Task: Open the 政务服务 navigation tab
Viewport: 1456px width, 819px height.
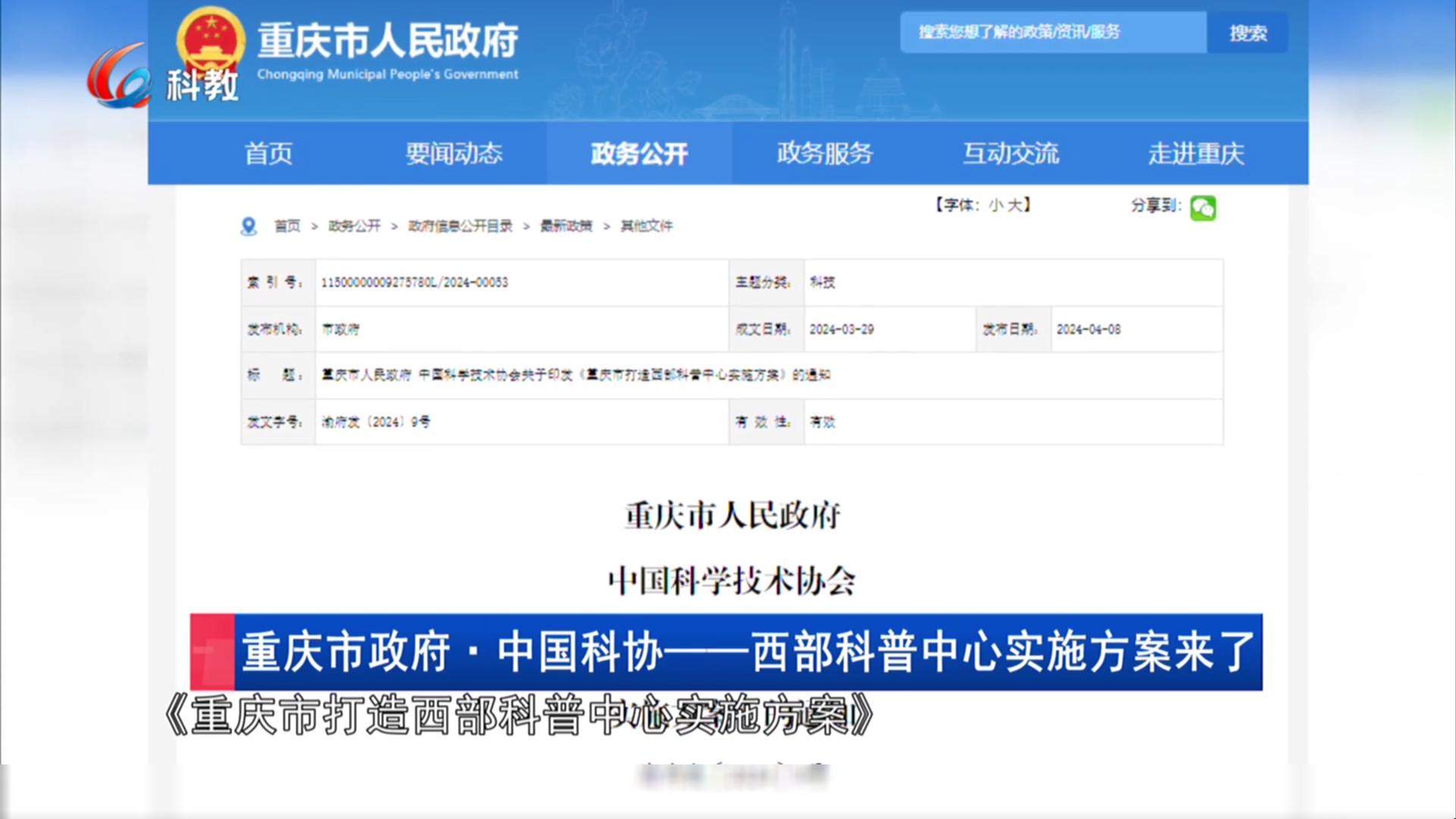Action: [824, 154]
